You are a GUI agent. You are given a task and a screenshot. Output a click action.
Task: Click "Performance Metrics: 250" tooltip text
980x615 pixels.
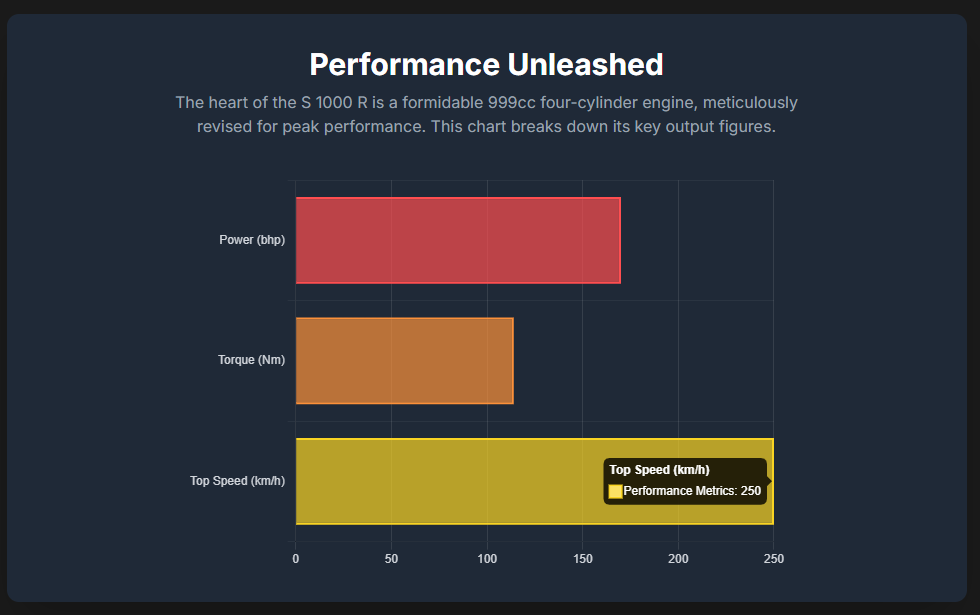click(692, 491)
